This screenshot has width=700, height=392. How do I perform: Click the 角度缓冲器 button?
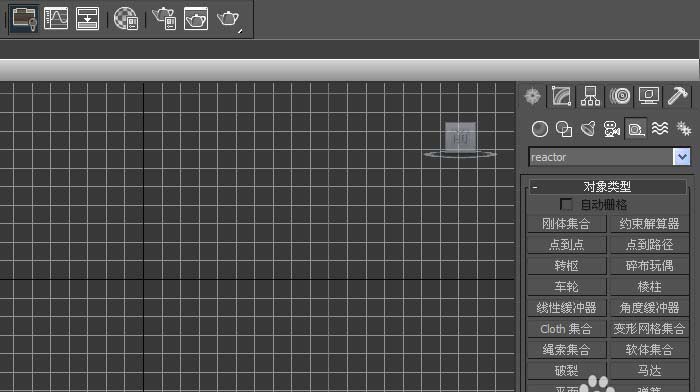[x=649, y=308]
